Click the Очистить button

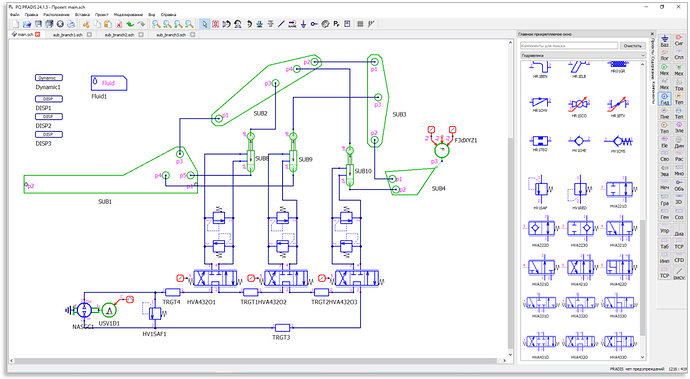(633, 46)
